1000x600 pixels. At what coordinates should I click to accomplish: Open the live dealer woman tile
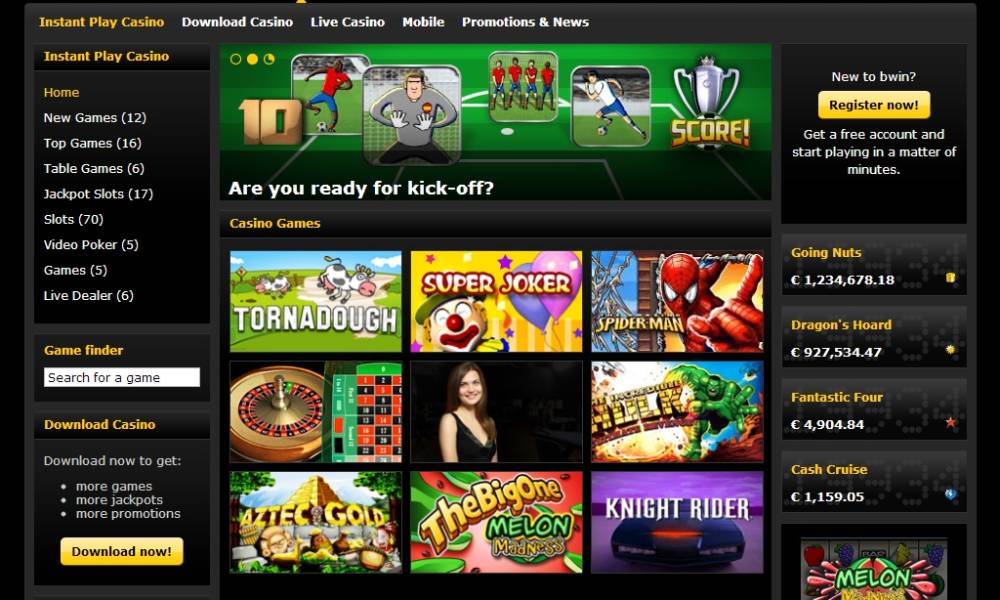(x=496, y=412)
